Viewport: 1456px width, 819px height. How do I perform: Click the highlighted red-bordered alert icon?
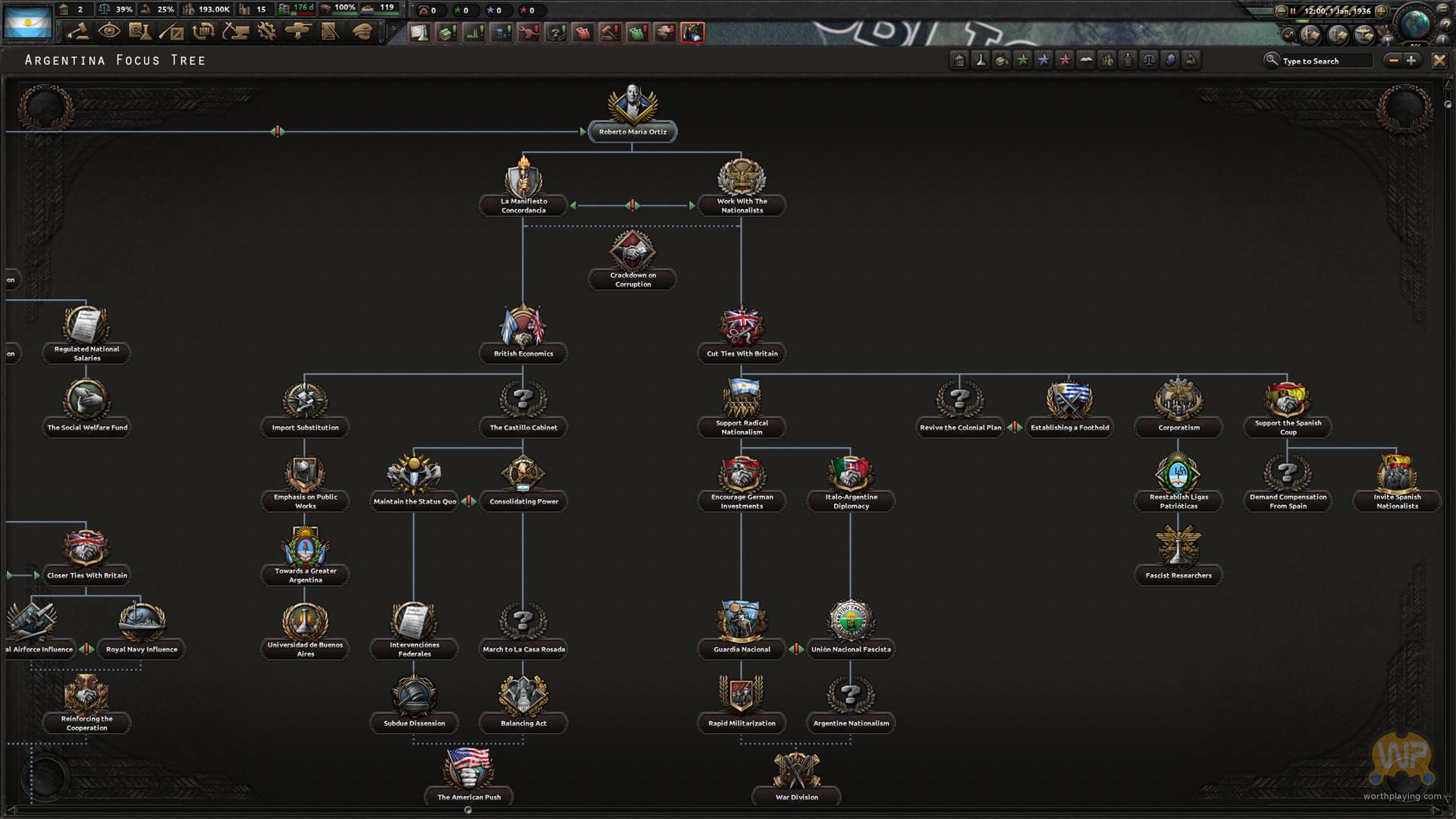point(692,33)
